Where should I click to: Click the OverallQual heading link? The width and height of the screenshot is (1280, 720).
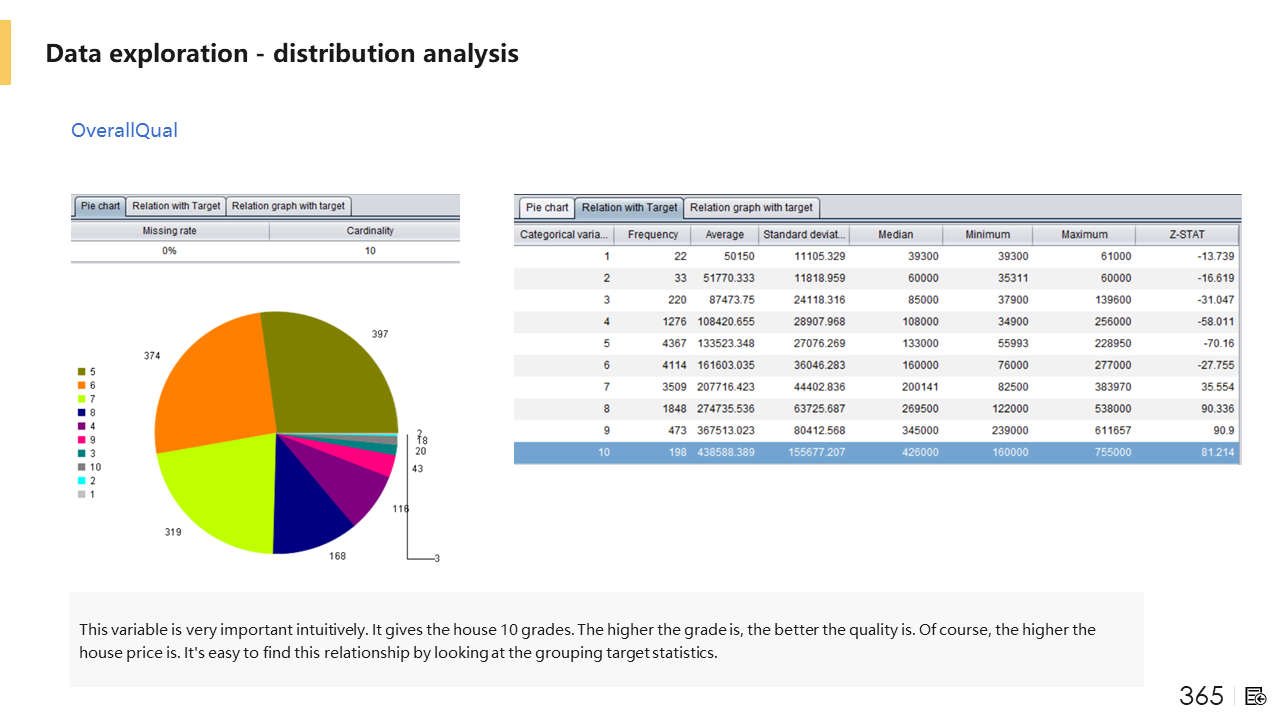point(124,130)
